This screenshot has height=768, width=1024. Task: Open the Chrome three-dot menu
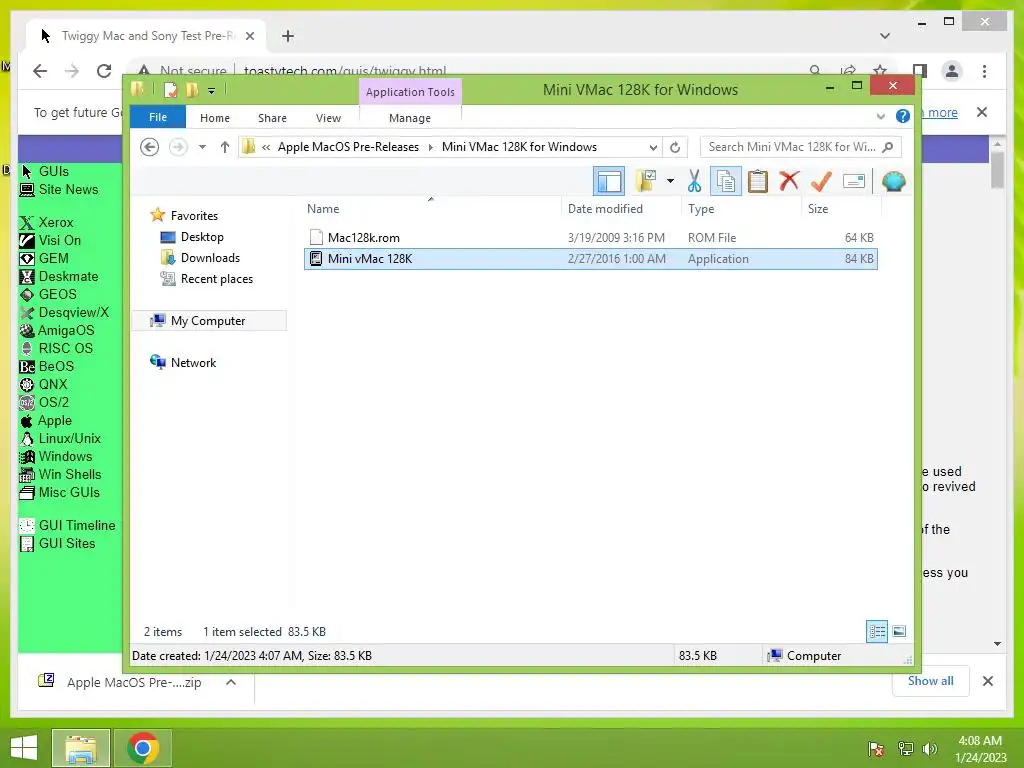point(984,71)
